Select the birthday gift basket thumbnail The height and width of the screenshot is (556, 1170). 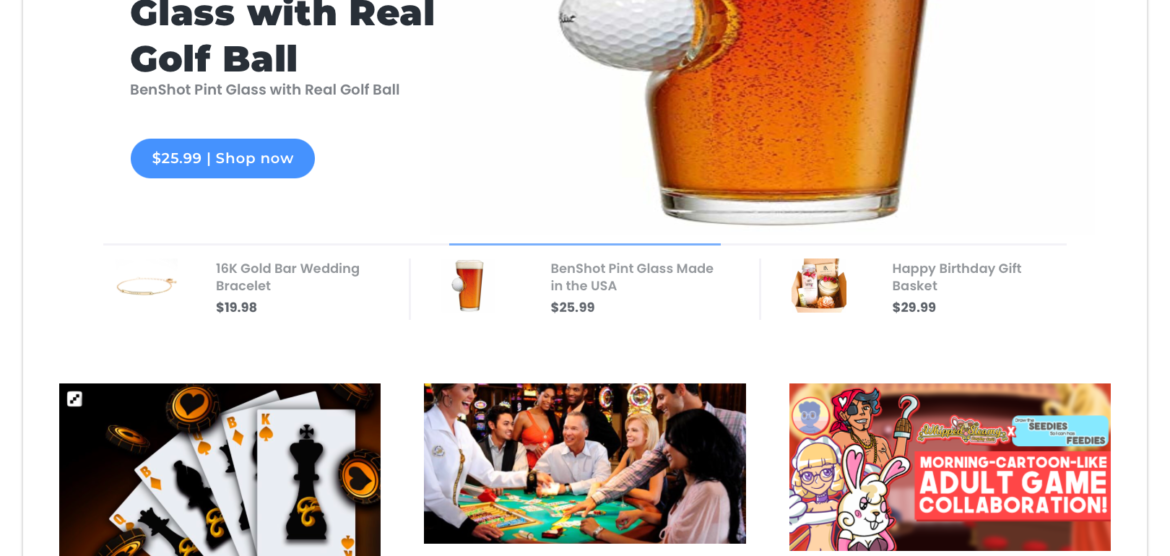coord(819,286)
